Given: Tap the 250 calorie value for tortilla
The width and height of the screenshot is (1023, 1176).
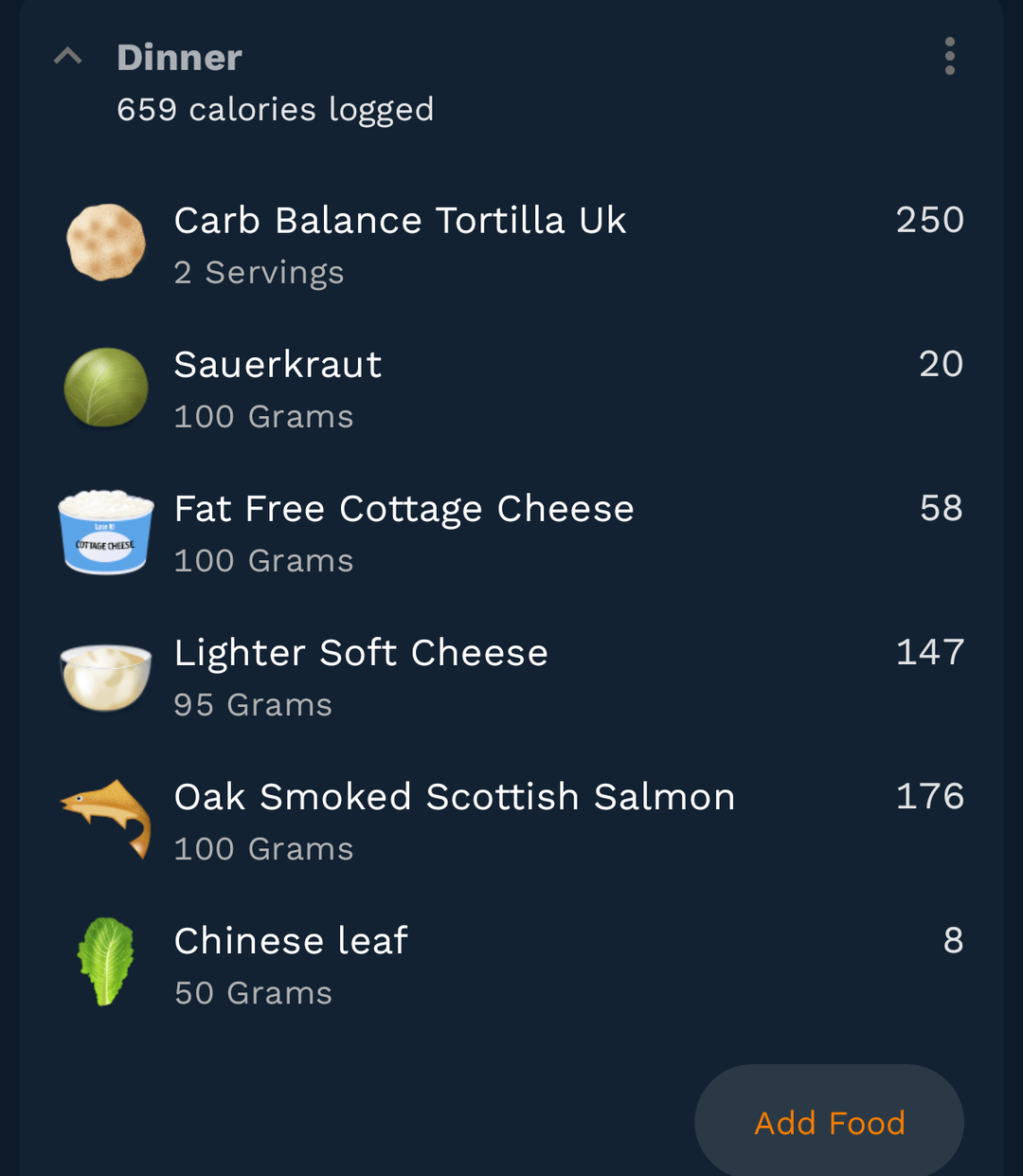Looking at the screenshot, I should click(x=929, y=220).
